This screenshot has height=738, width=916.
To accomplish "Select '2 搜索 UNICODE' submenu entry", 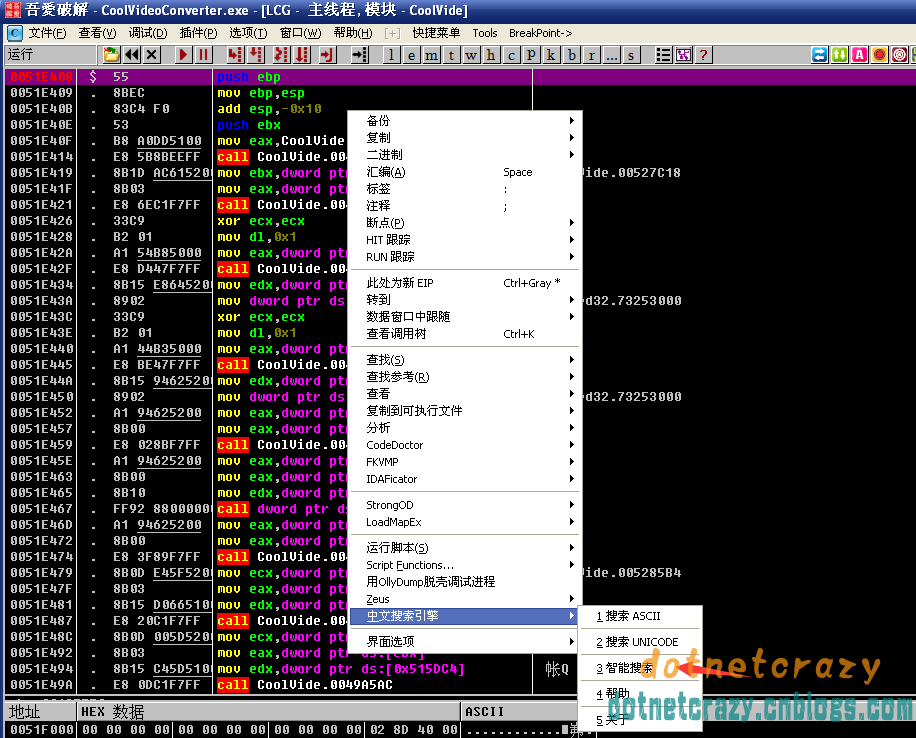I will 640,642.
